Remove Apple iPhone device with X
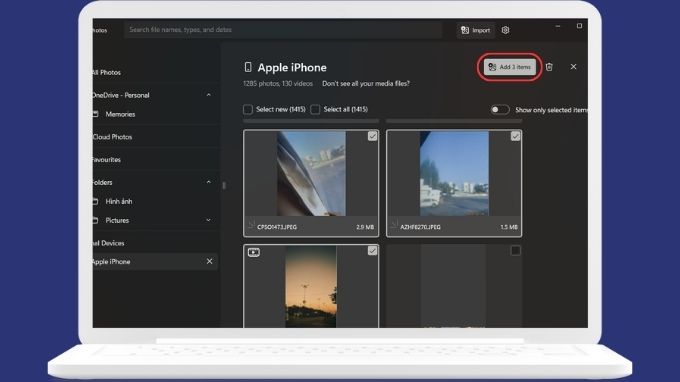Image resolution: width=680 pixels, height=382 pixels. [209, 261]
